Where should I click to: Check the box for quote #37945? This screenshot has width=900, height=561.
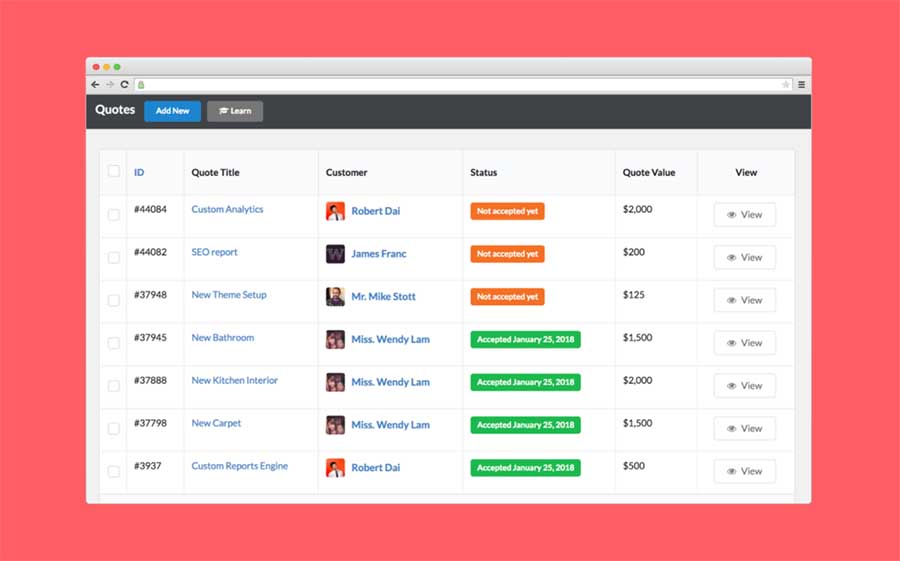(x=114, y=343)
